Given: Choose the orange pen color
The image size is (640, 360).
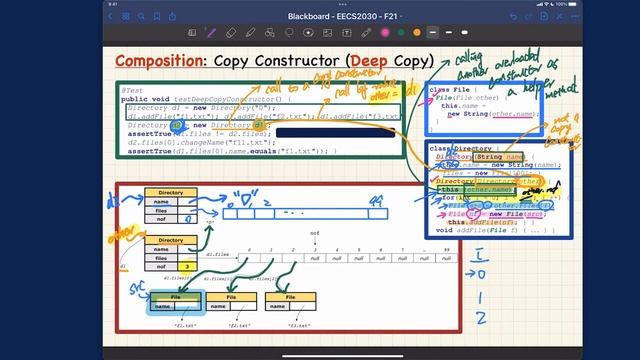Looking at the screenshot, I should [x=417, y=33].
